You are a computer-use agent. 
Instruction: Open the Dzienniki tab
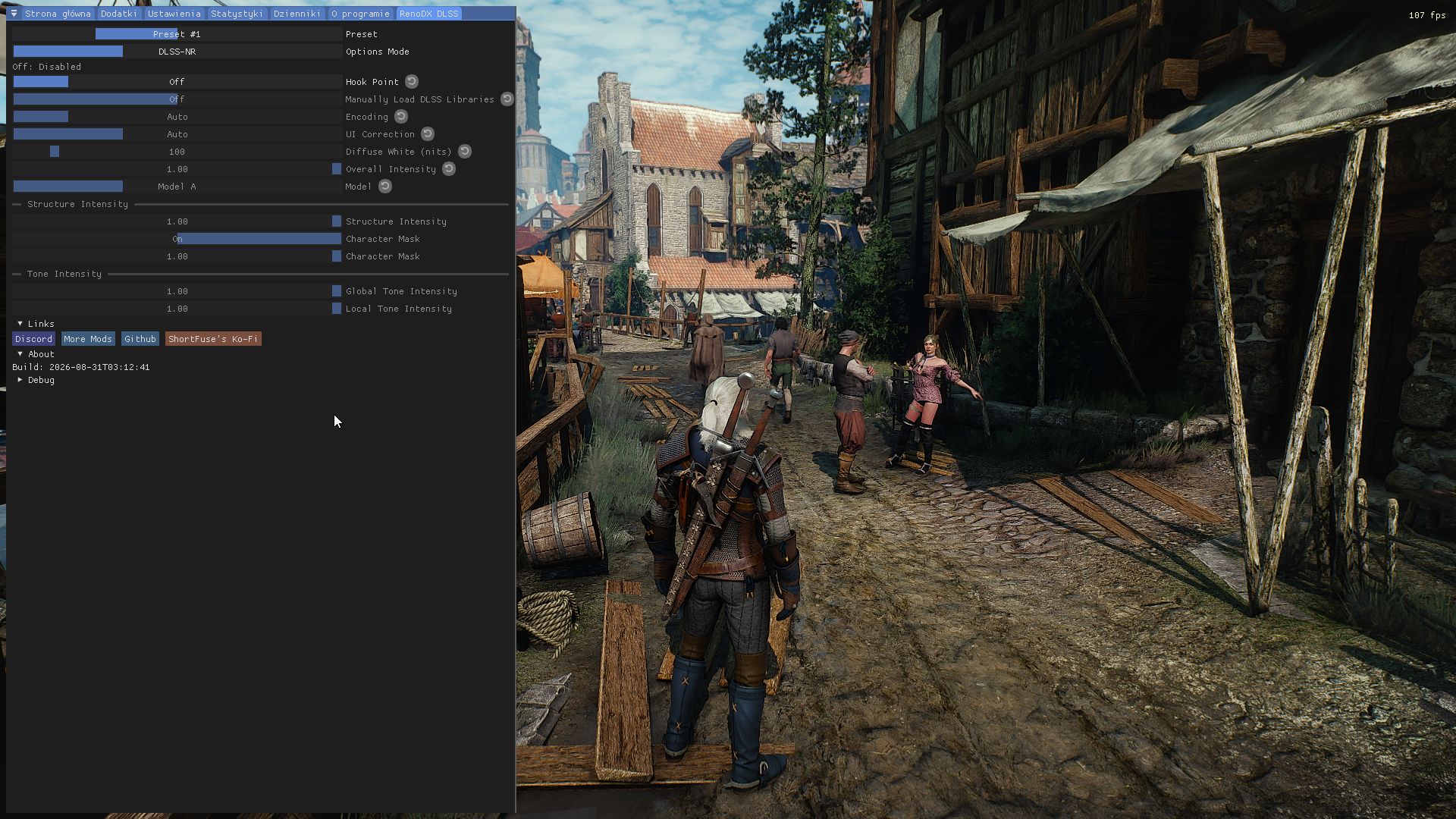coord(297,14)
